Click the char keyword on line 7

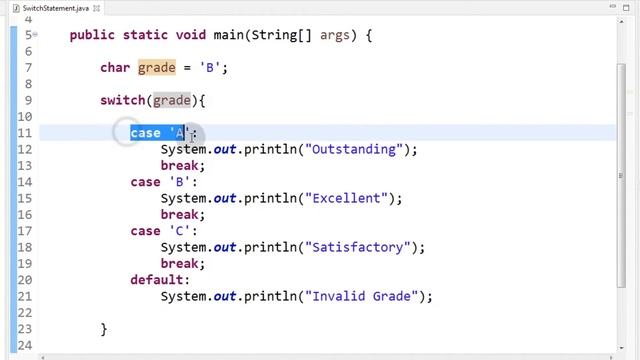115,68
